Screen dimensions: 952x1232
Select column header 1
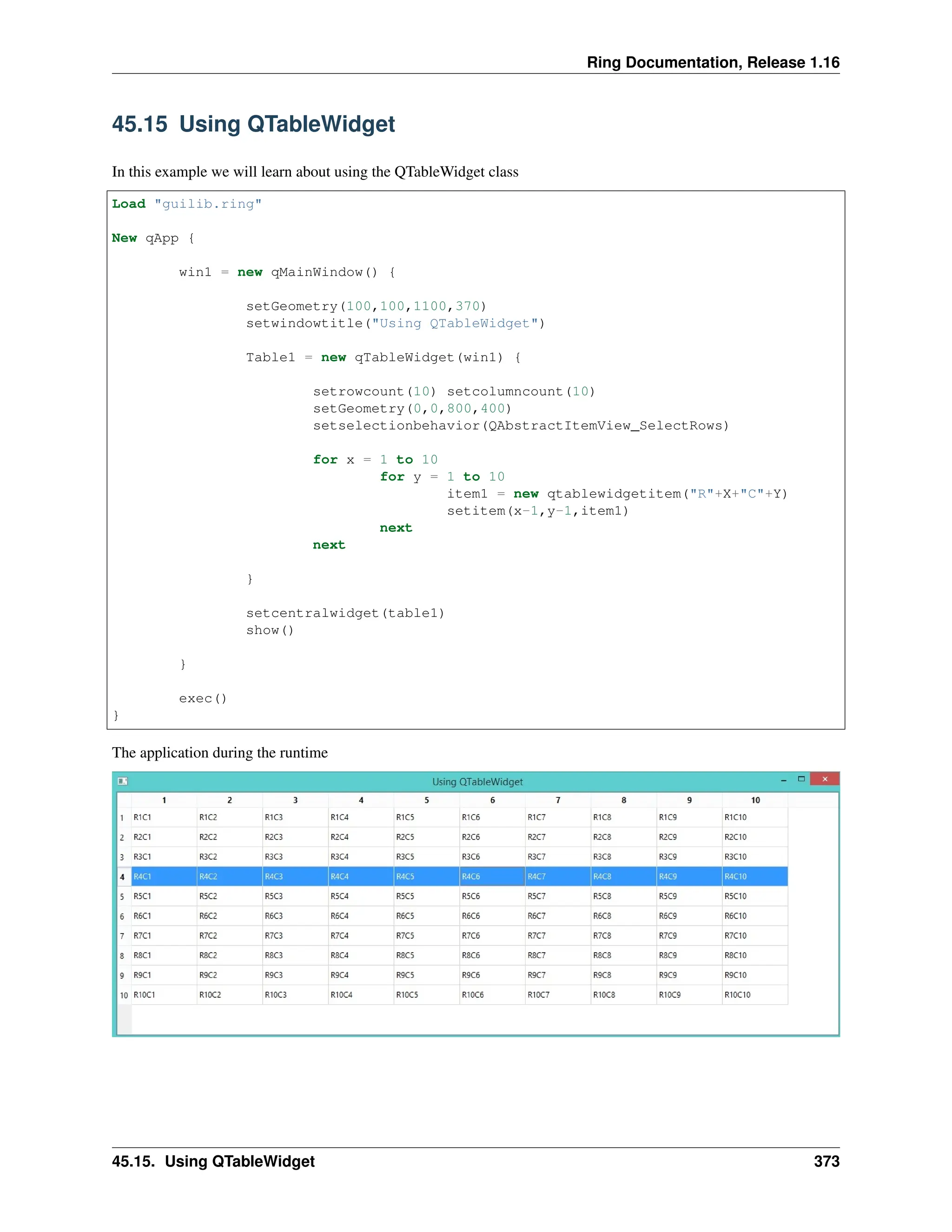coord(164,800)
